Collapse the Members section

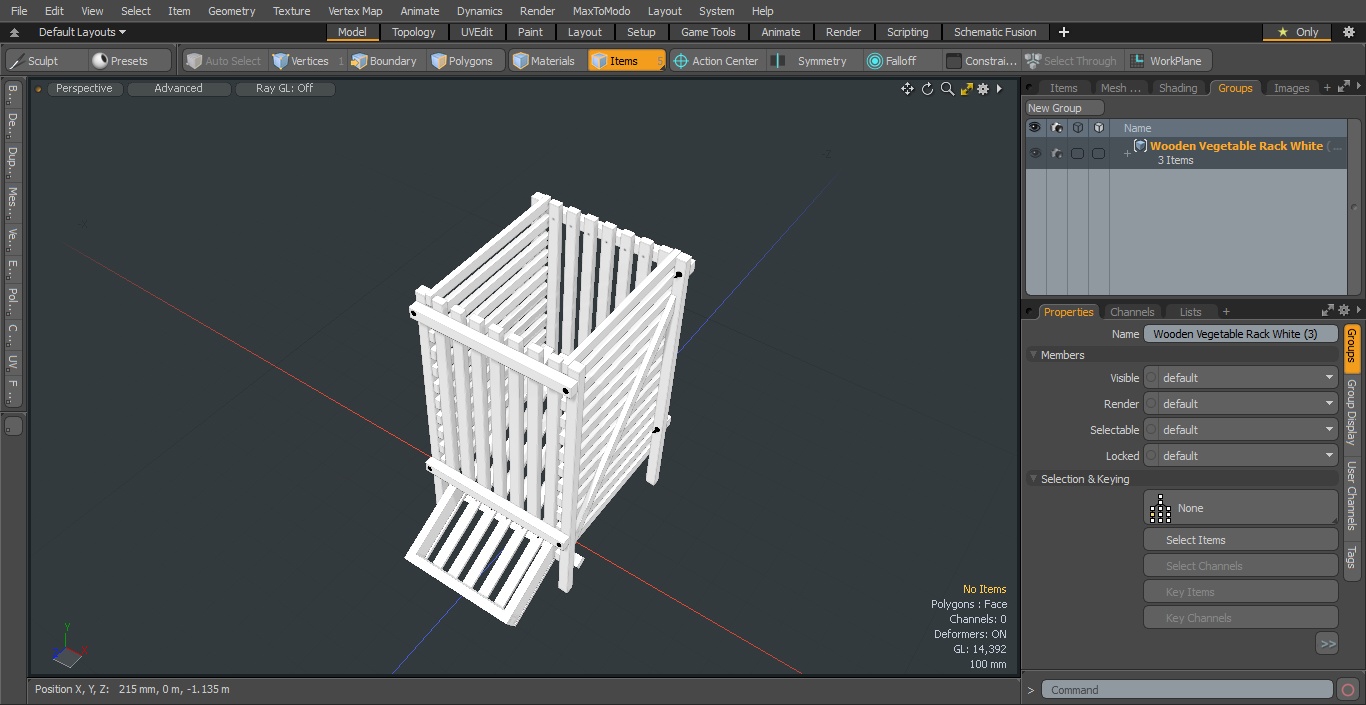(1033, 355)
